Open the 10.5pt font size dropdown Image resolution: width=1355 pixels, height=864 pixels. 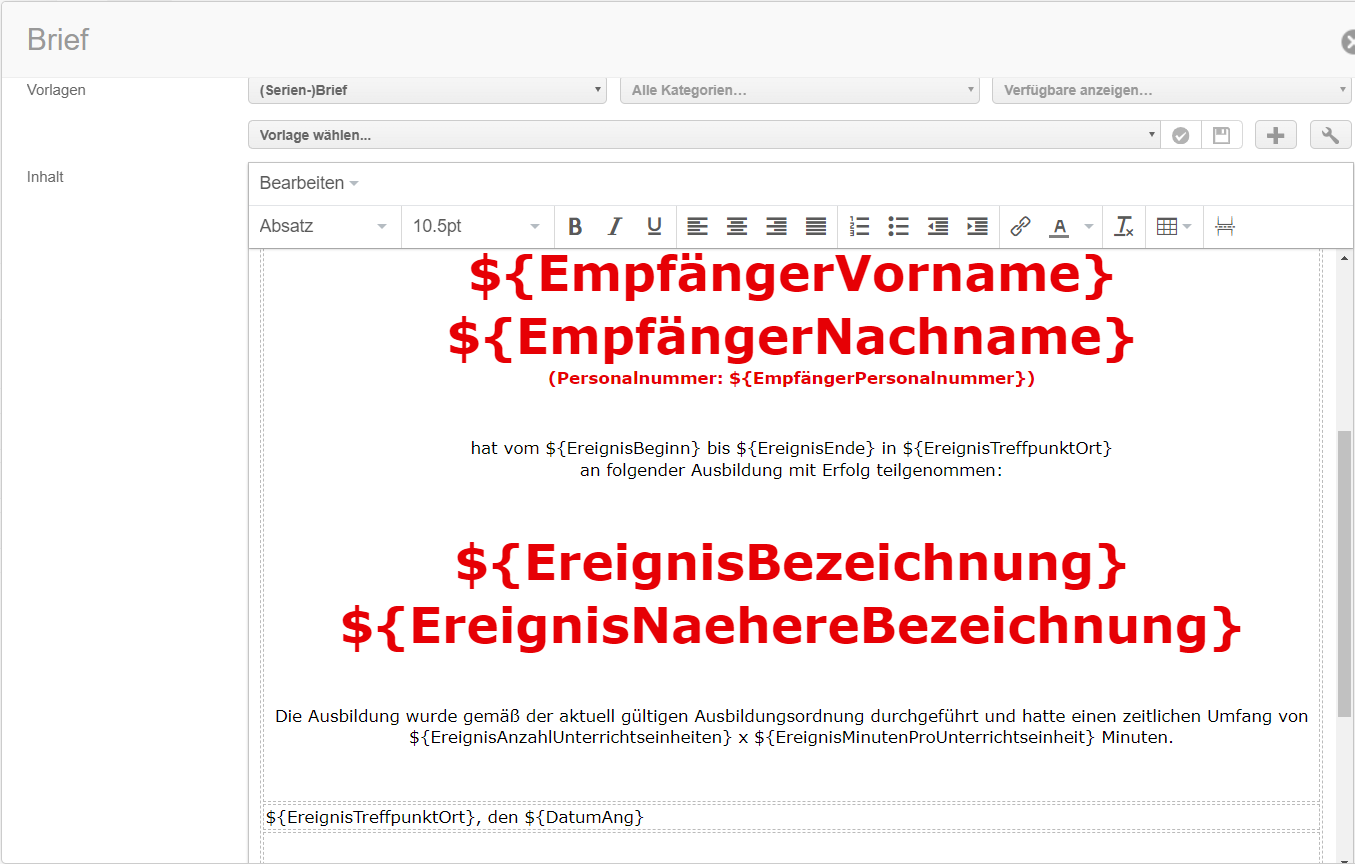[476, 227]
